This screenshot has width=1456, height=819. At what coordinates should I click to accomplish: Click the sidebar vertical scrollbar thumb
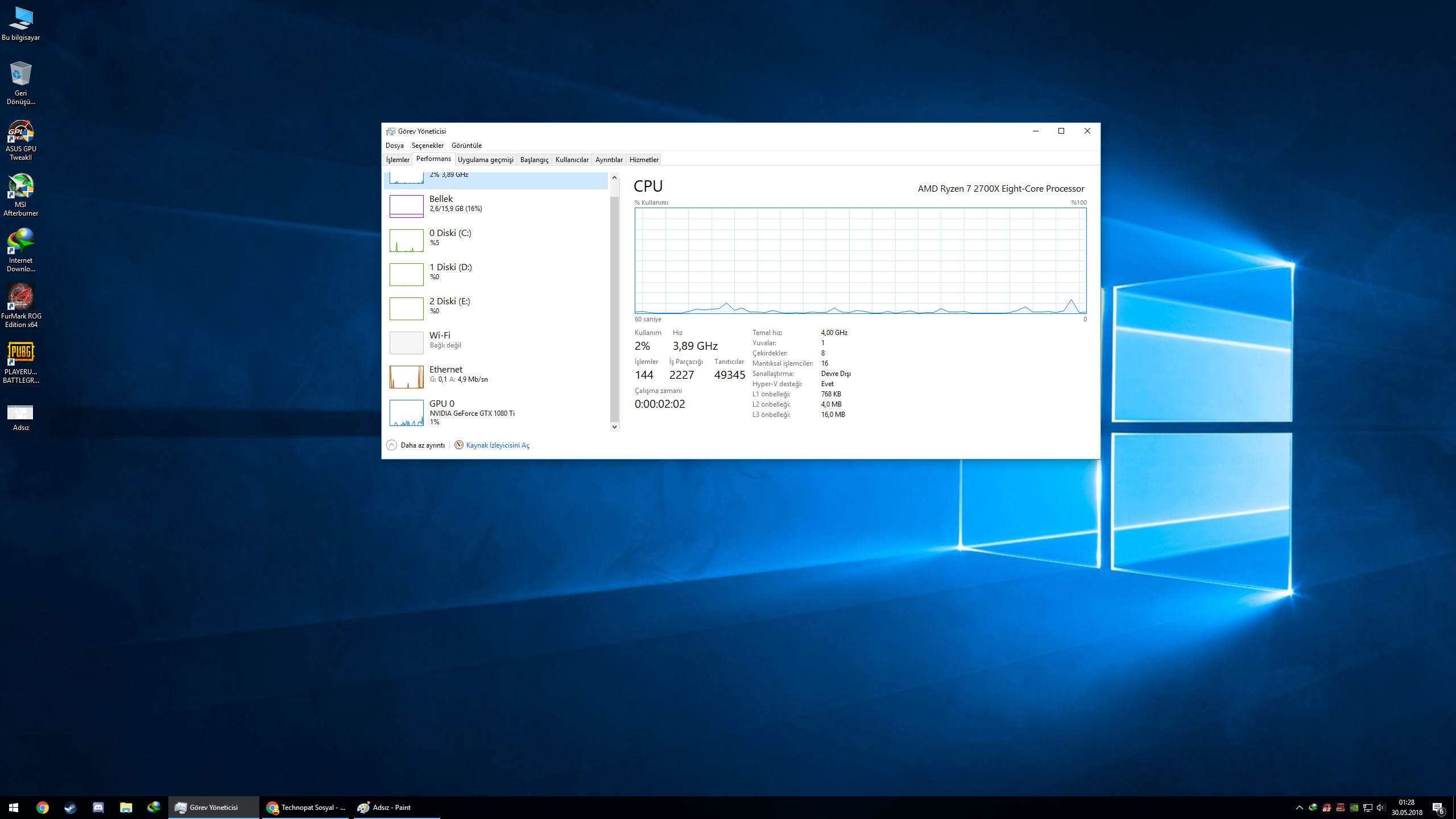pos(614,309)
